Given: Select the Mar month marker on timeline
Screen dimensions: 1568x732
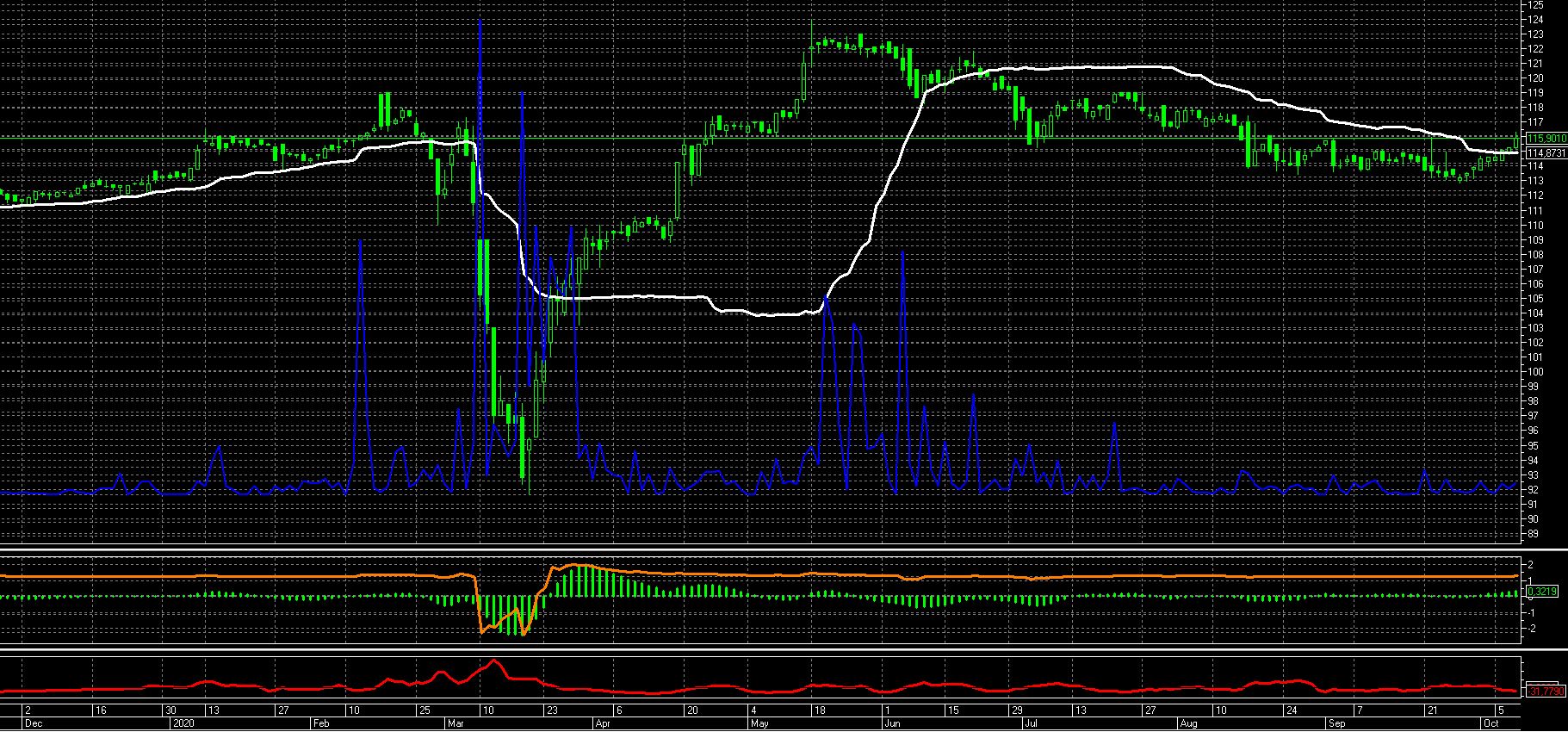Looking at the screenshot, I should pyautogui.click(x=456, y=724).
